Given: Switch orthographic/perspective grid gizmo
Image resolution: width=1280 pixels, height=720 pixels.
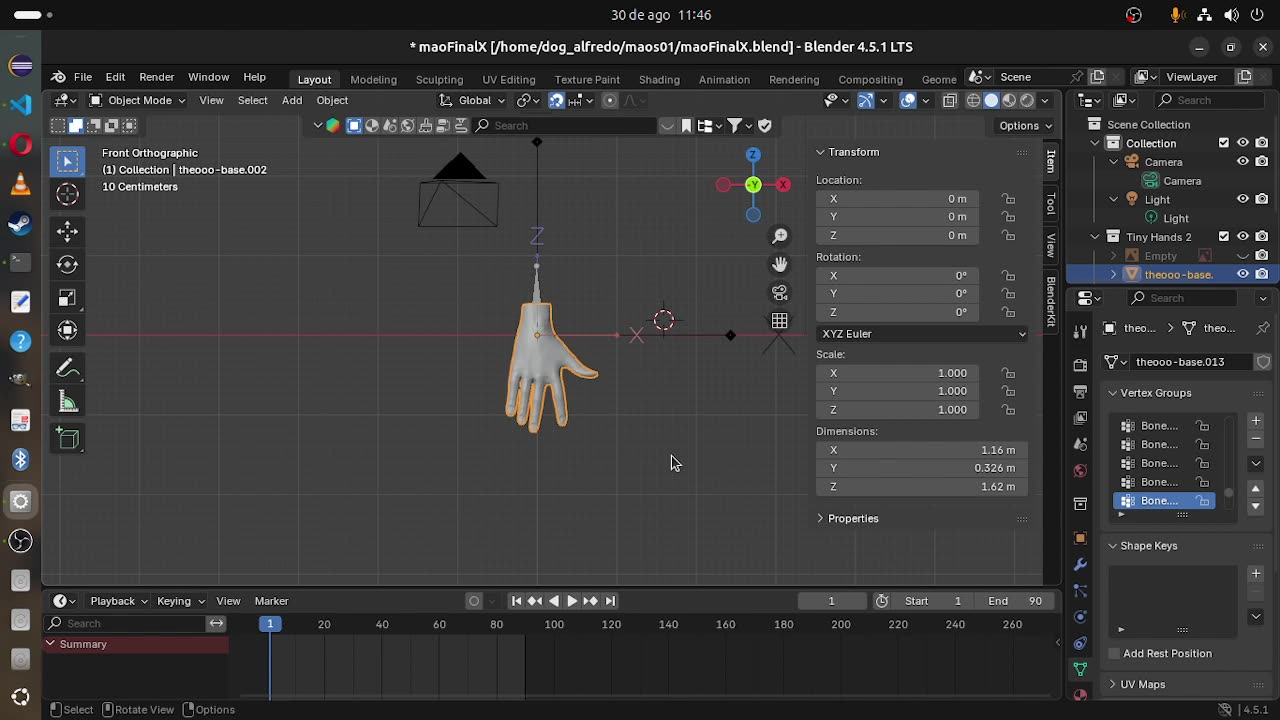Looking at the screenshot, I should 780,321.
